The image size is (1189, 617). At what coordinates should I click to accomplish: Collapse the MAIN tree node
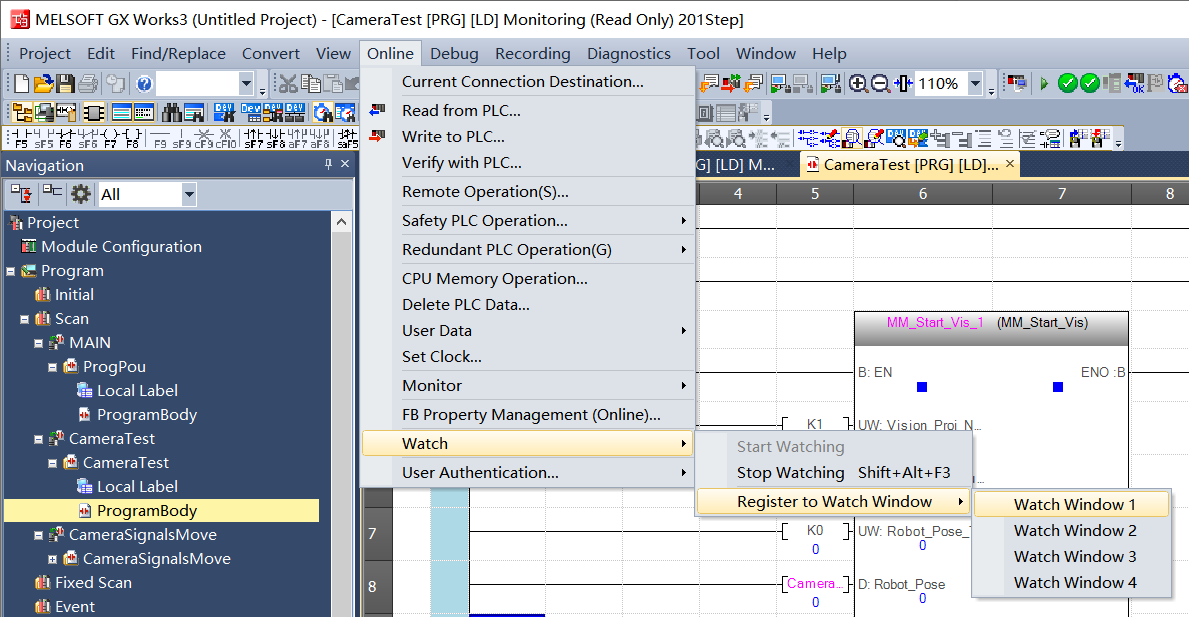[x=39, y=343]
